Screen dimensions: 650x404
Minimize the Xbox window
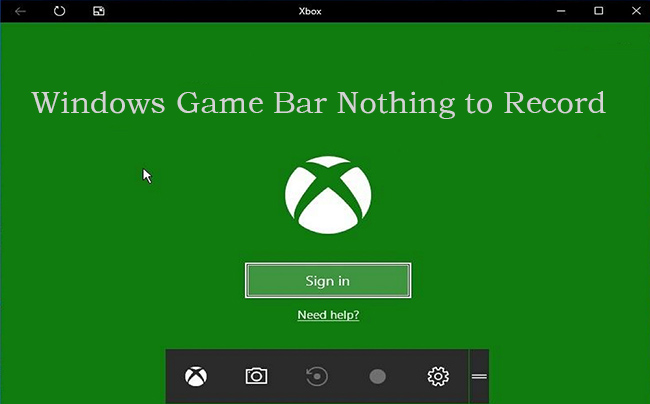pos(561,11)
